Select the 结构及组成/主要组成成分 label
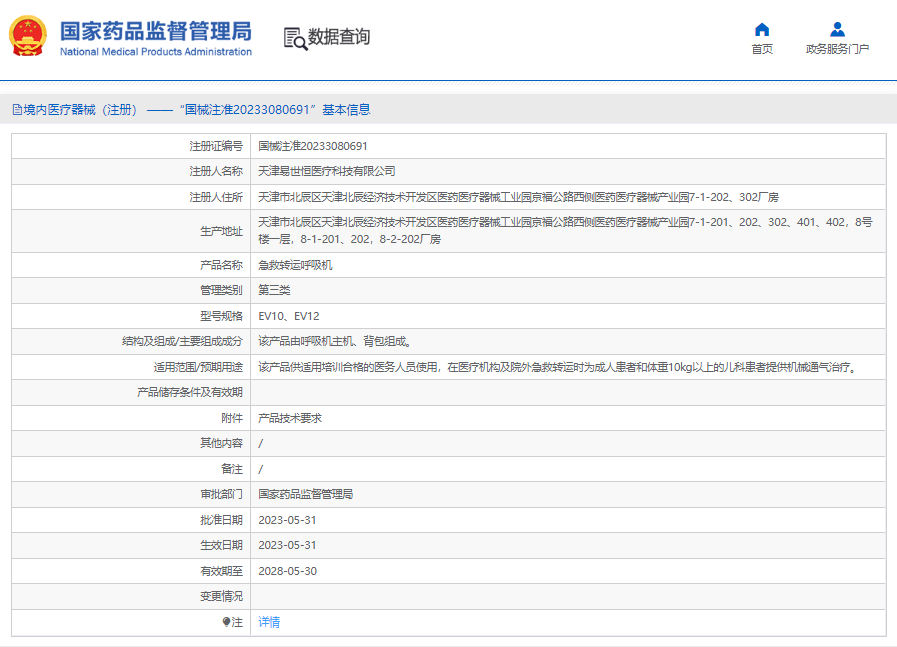This screenshot has width=897, height=647. pos(182,342)
